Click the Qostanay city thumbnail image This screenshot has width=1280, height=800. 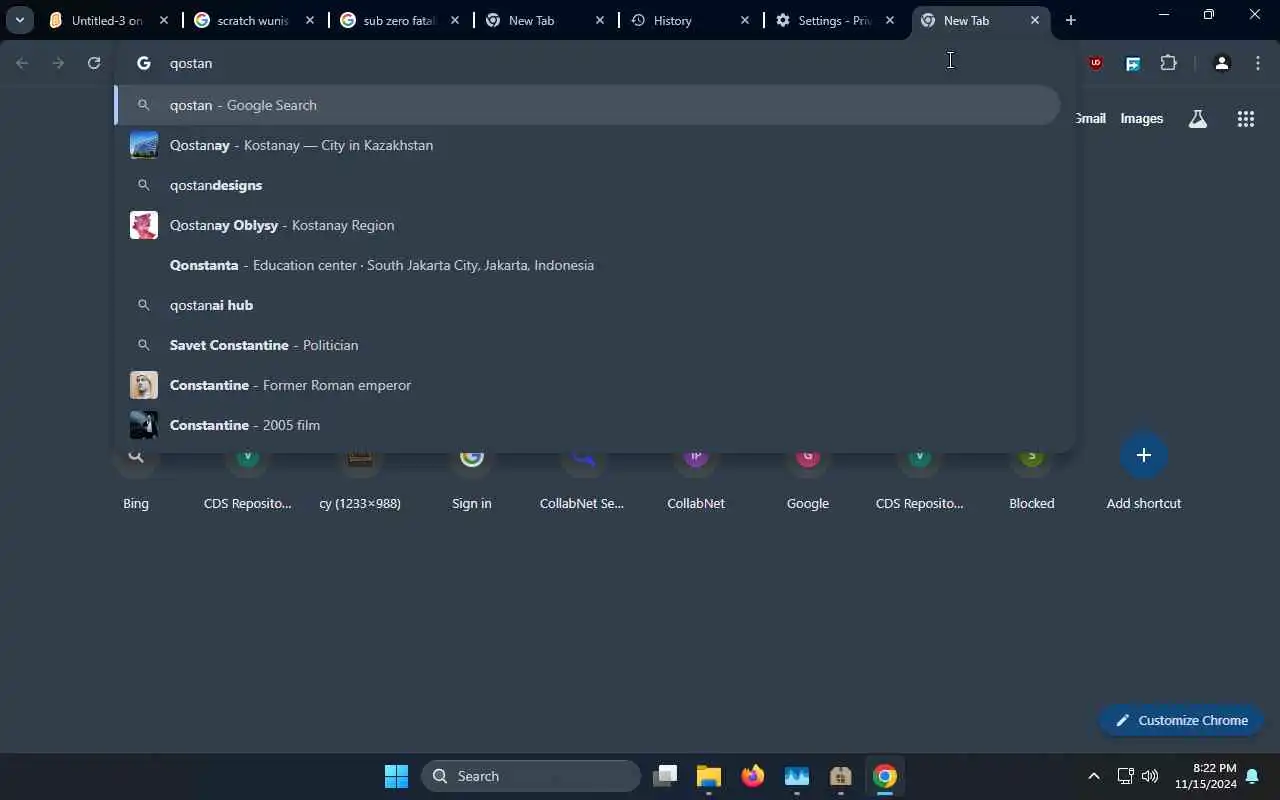(144, 145)
